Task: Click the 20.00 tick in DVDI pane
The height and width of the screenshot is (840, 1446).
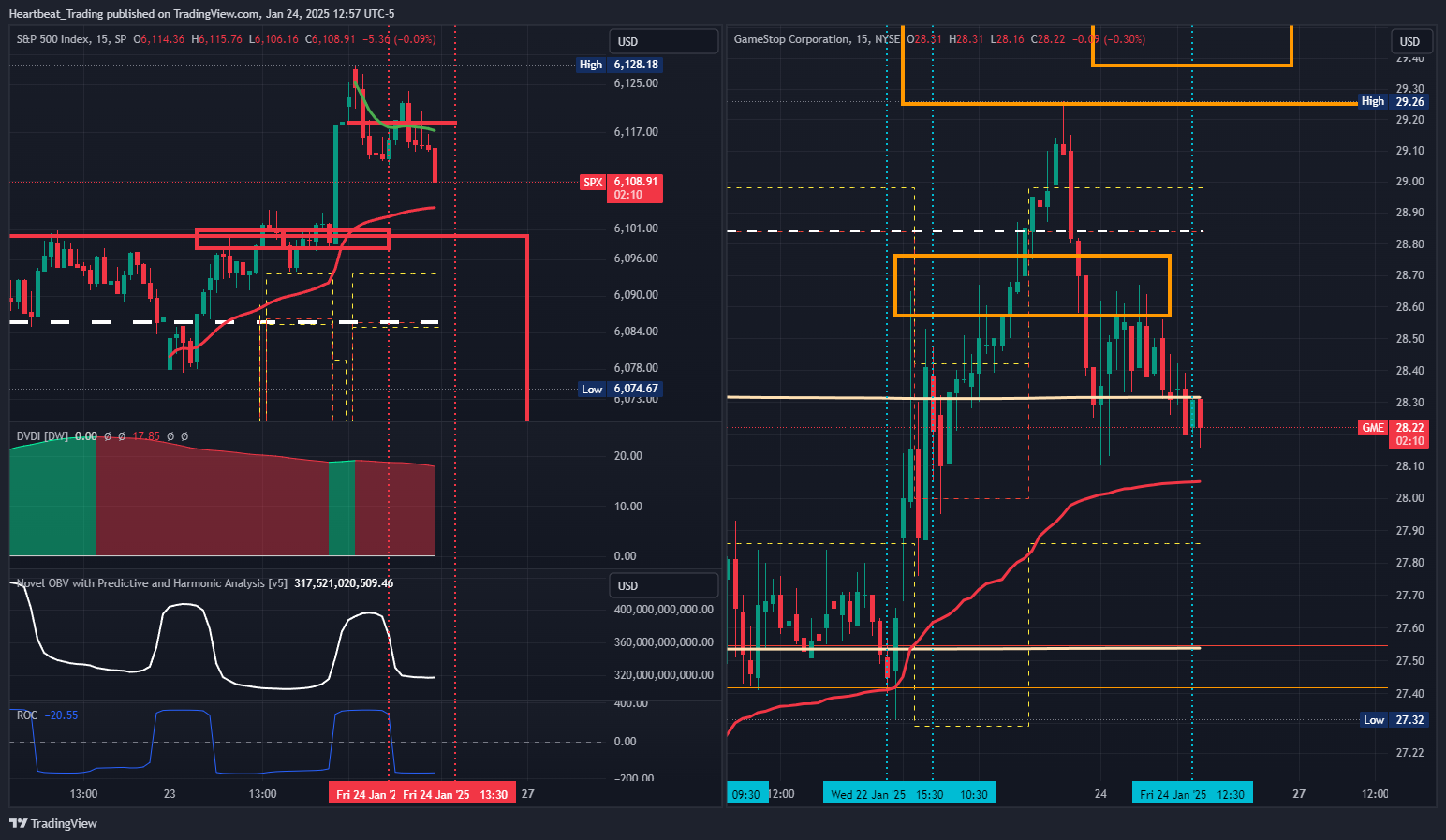Action: pos(628,456)
